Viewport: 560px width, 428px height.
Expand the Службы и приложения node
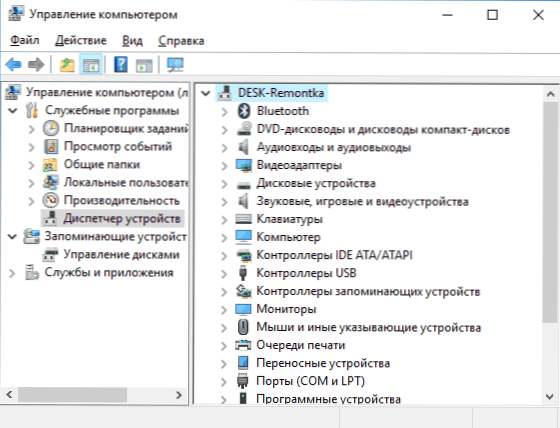pos(12,273)
